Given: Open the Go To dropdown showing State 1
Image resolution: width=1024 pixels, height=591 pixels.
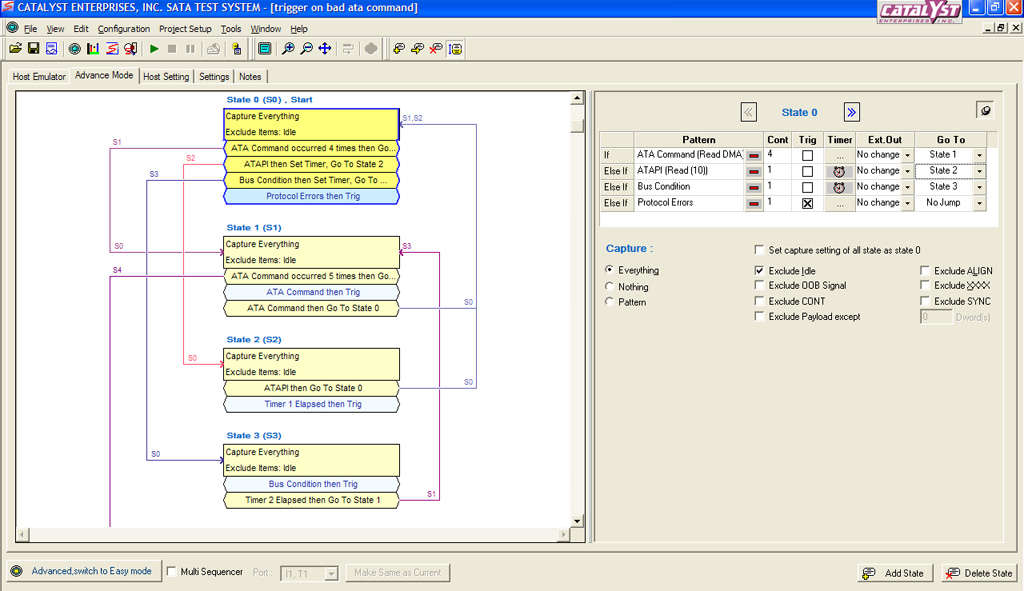Looking at the screenshot, I should click(x=979, y=156).
